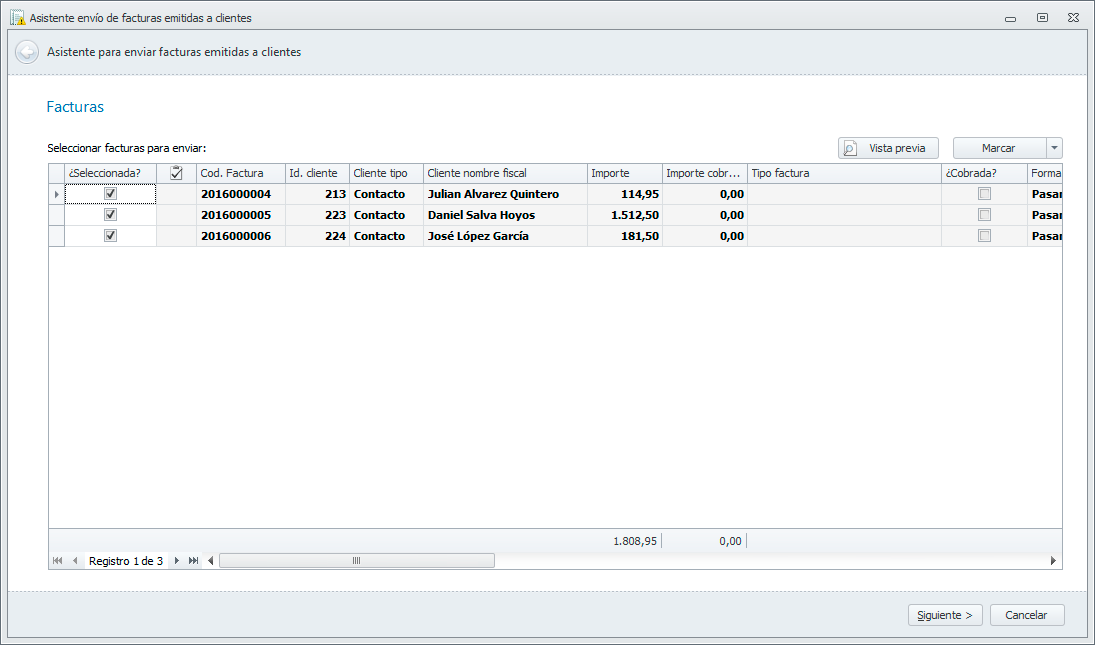Select invoice code 2016000006 cell
1095x645 pixels.
241,236
